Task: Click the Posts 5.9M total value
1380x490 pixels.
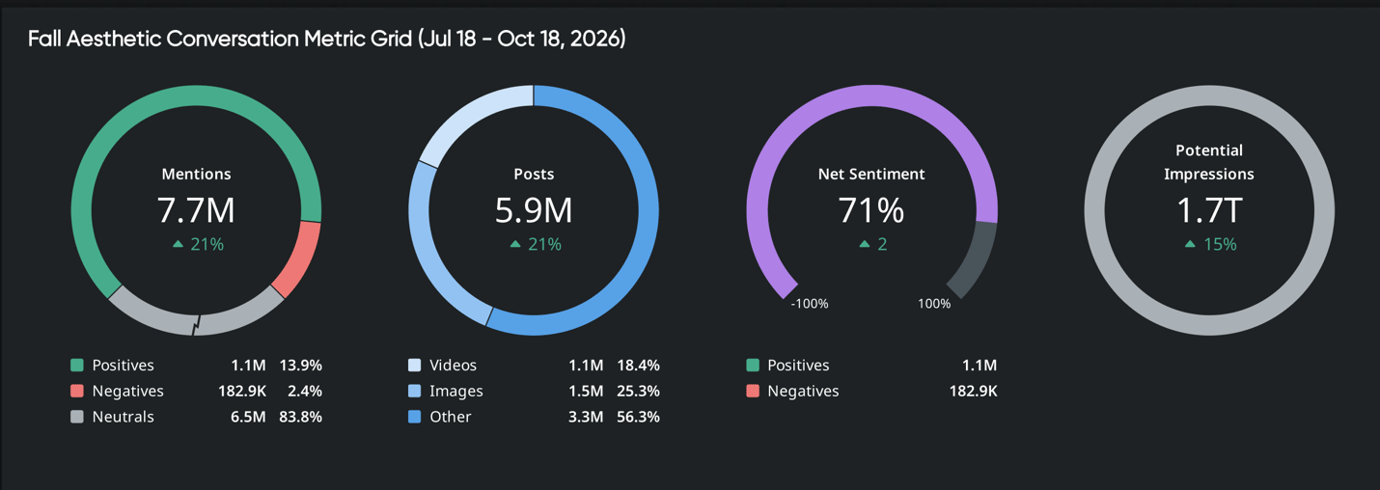Action: point(534,210)
